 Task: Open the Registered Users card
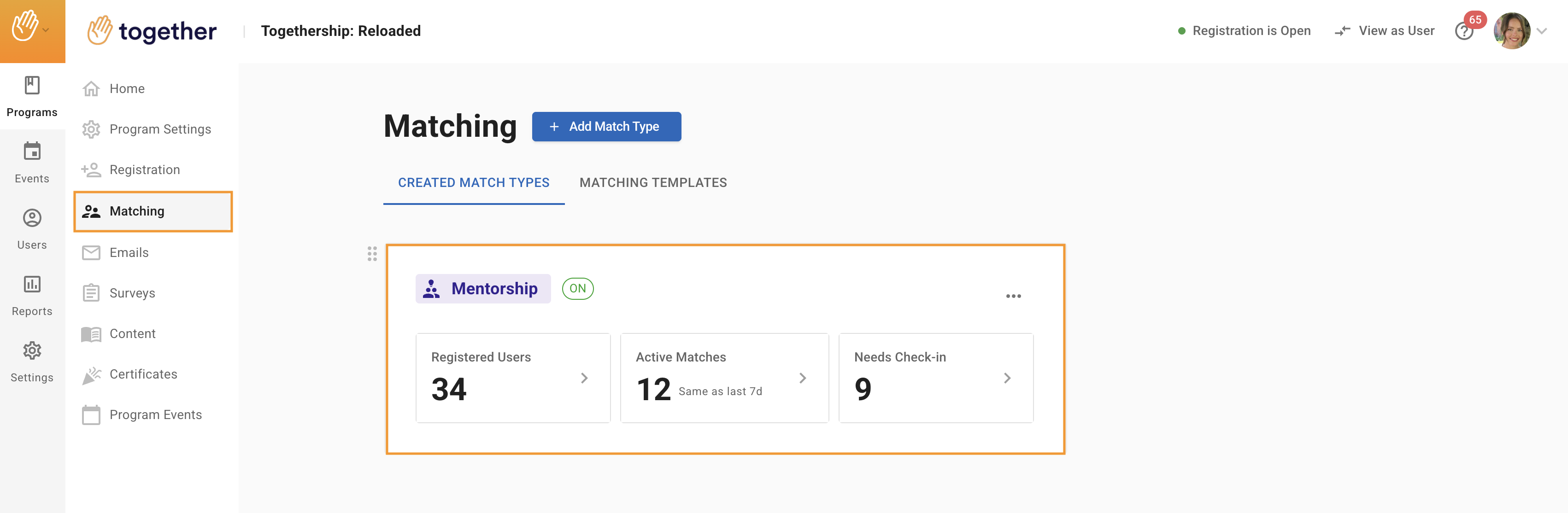pyautogui.click(x=512, y=377)
